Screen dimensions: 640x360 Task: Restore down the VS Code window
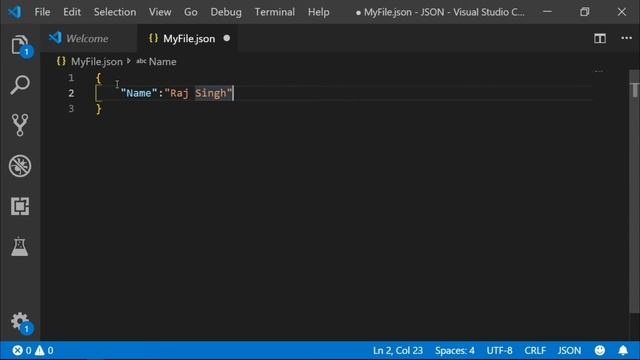point(584,12)
